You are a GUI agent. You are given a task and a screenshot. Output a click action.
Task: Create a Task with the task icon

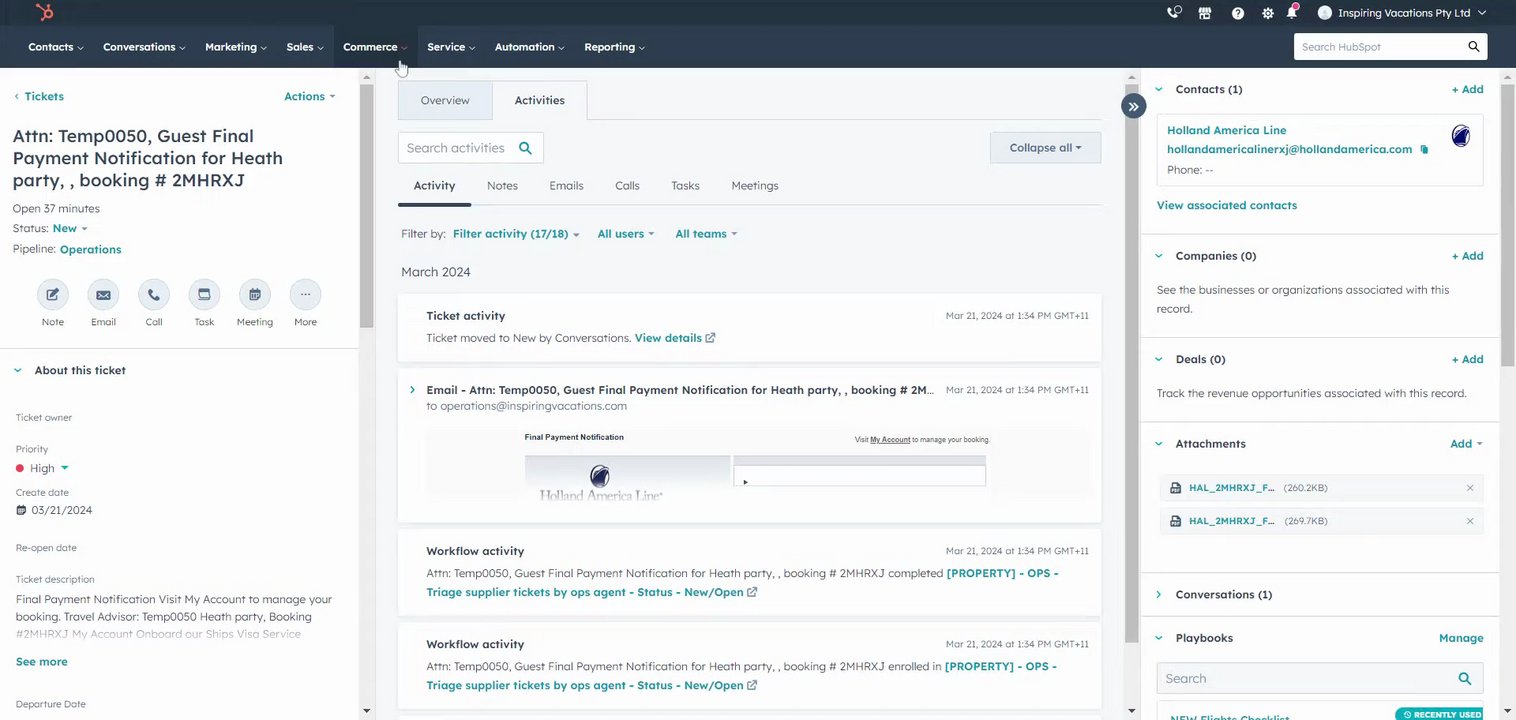204,295
